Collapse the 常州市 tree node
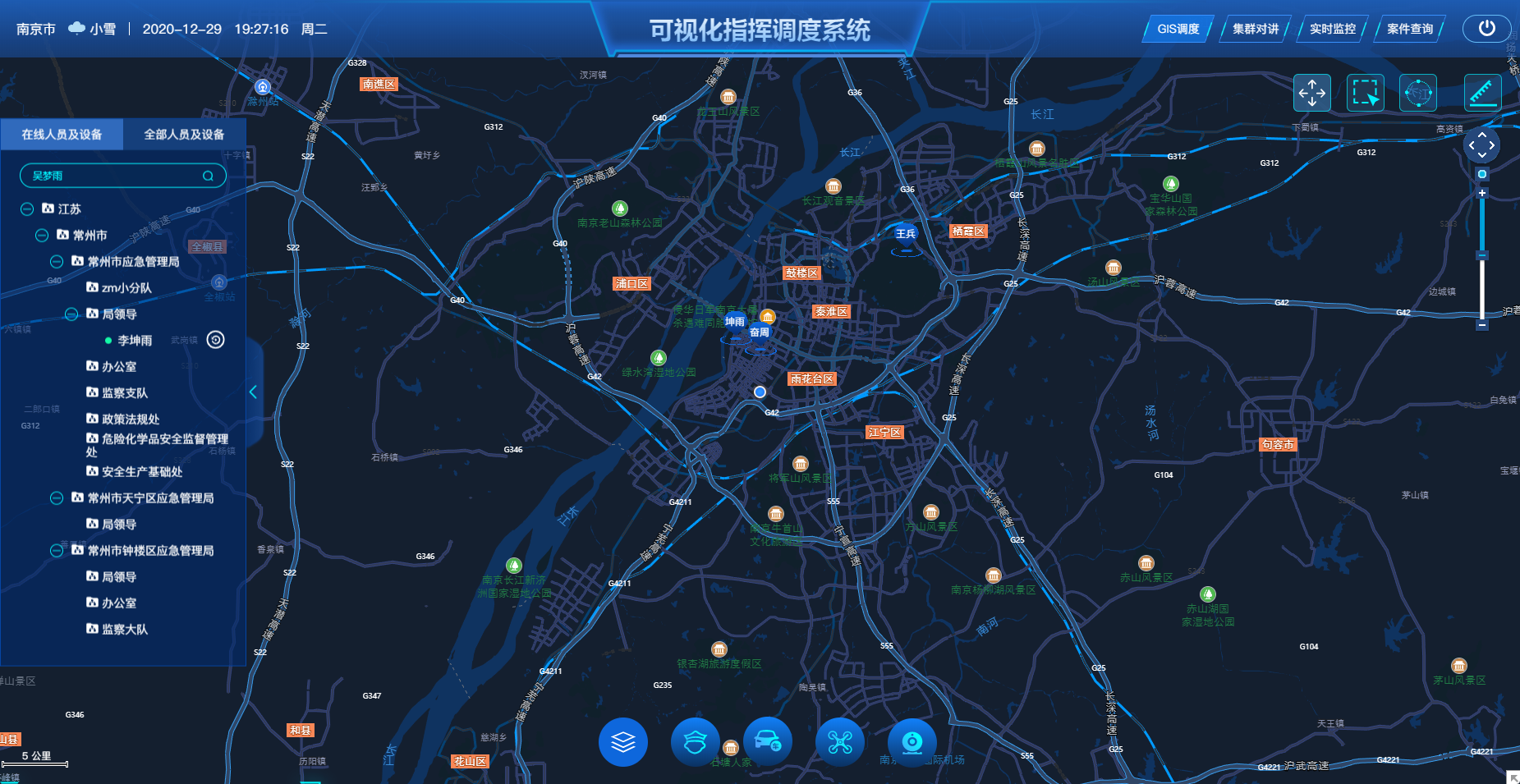The image size is (1520, 784). [x=42, y=235]
